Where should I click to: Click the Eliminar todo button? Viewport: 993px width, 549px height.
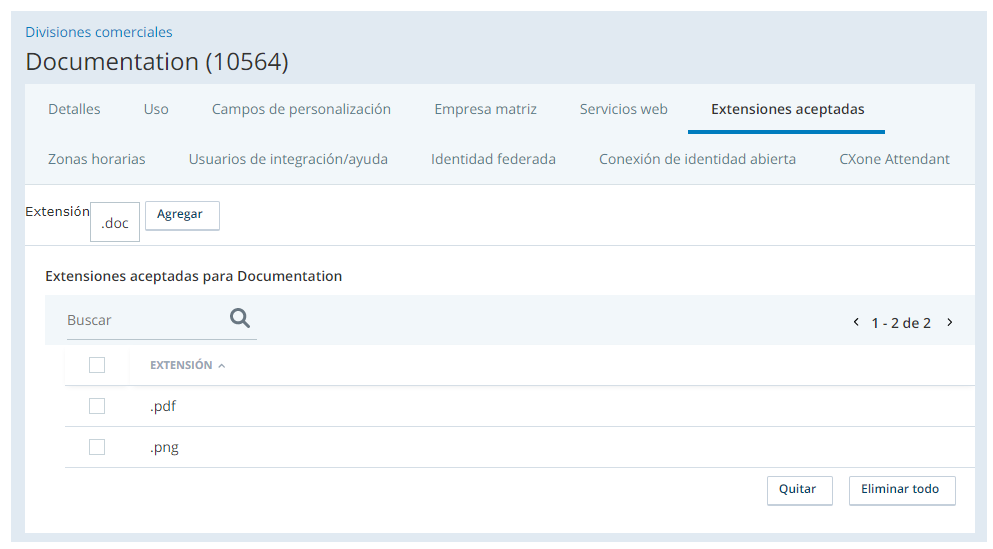point(902,490)
